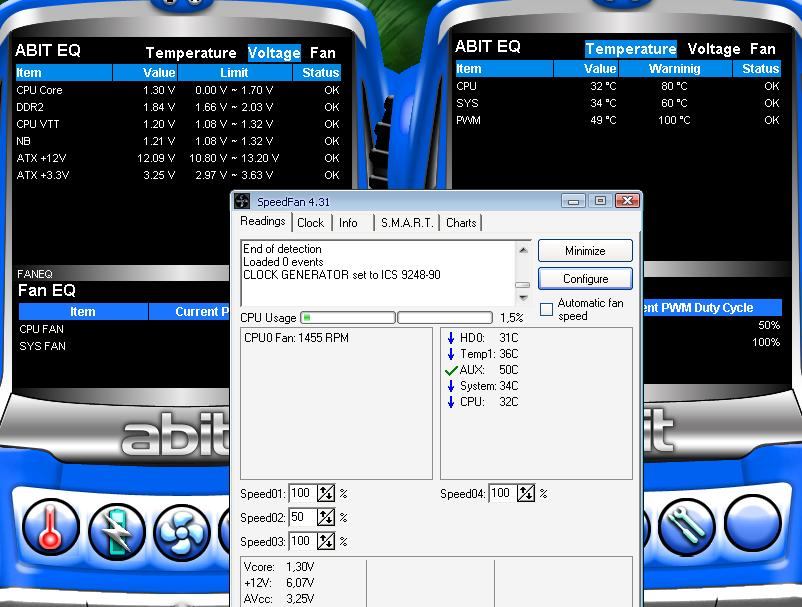Image resolution: width=802 pixels, height=607 pixels.
Task: Click the System down-arrow temperature icon
Action: click(x=451, y=386)
